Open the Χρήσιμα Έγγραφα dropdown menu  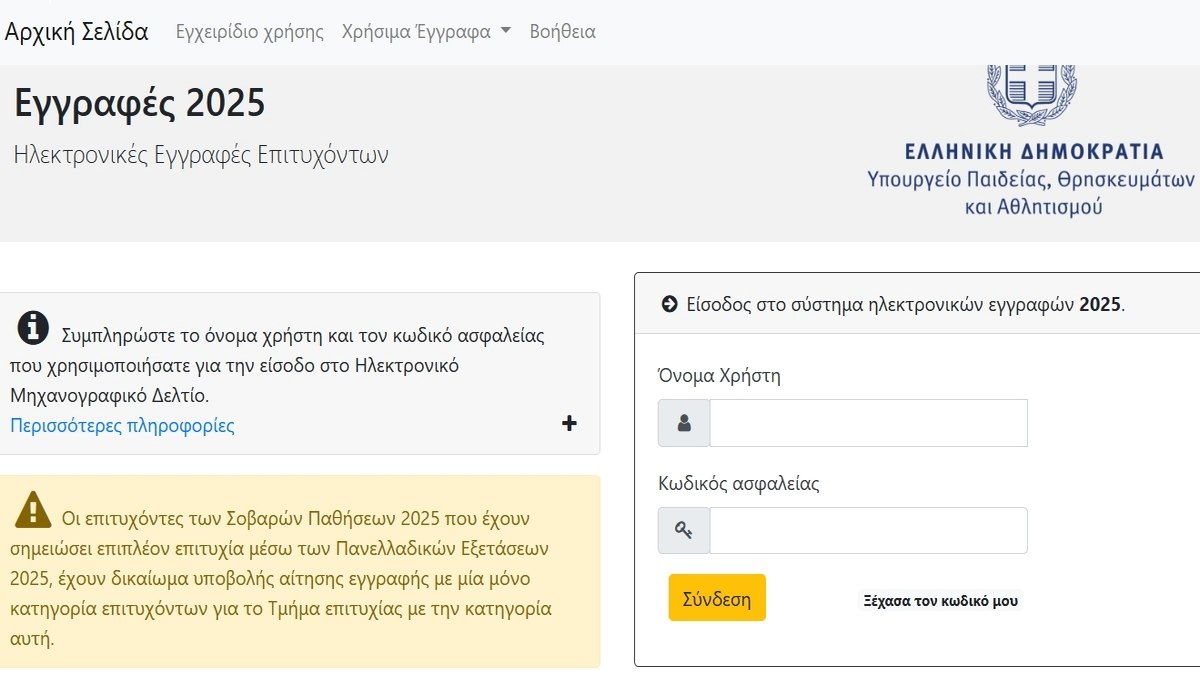click(x=420, y=30)
